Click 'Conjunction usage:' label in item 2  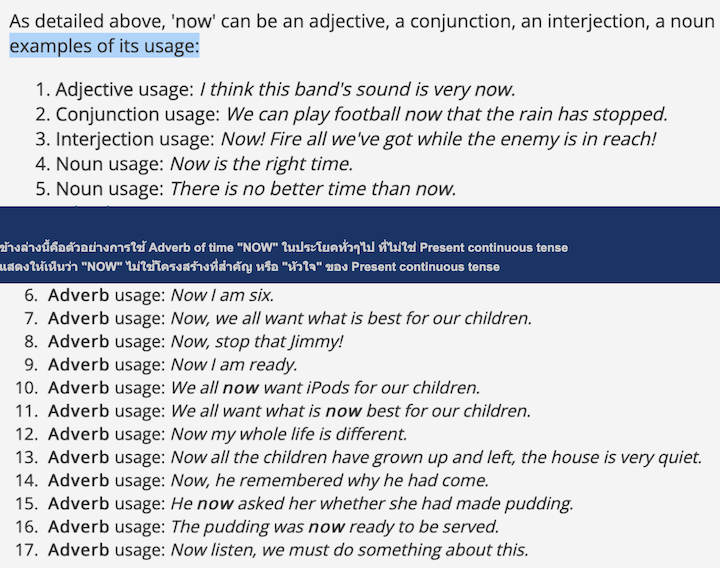(x=138, y=114)
